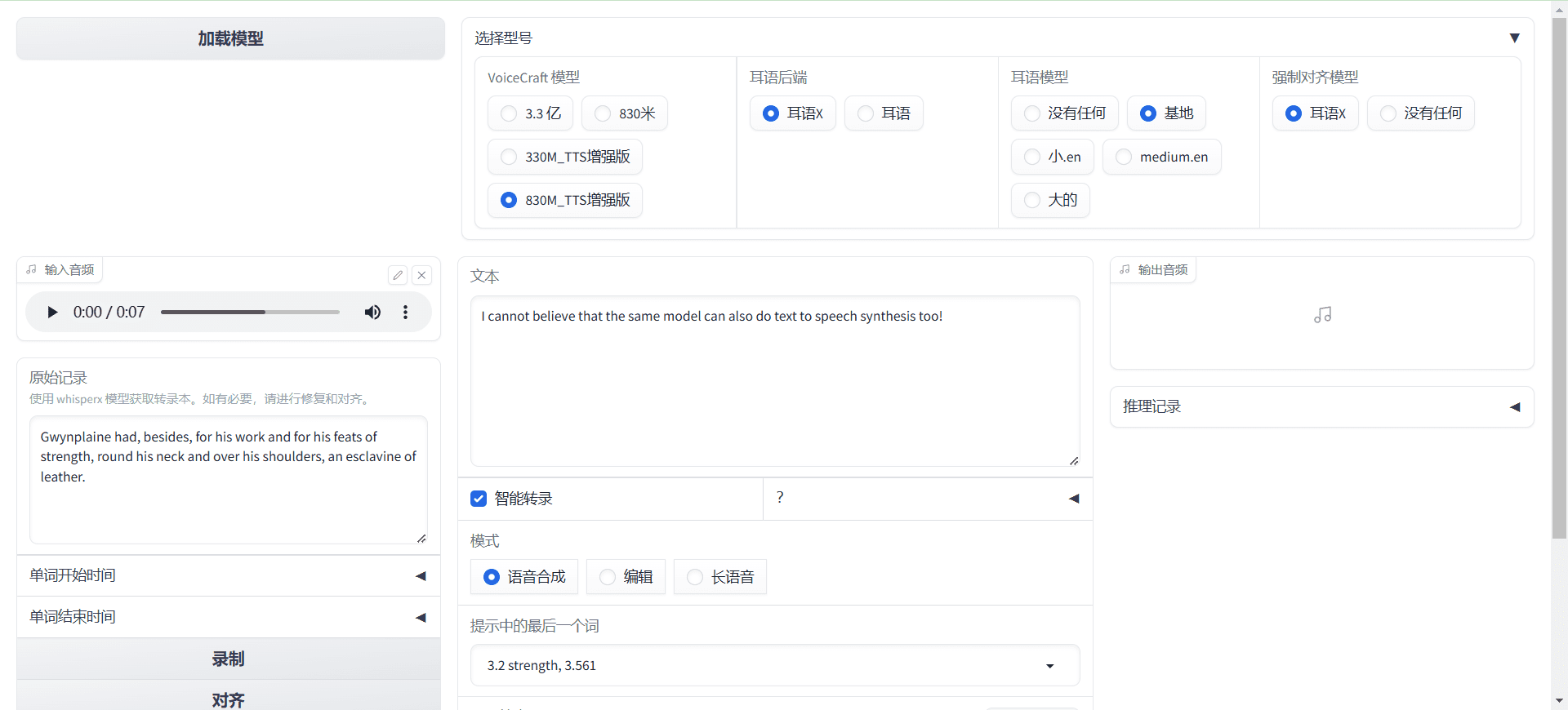Mute the input audio volume

click(x=372, y=312)
